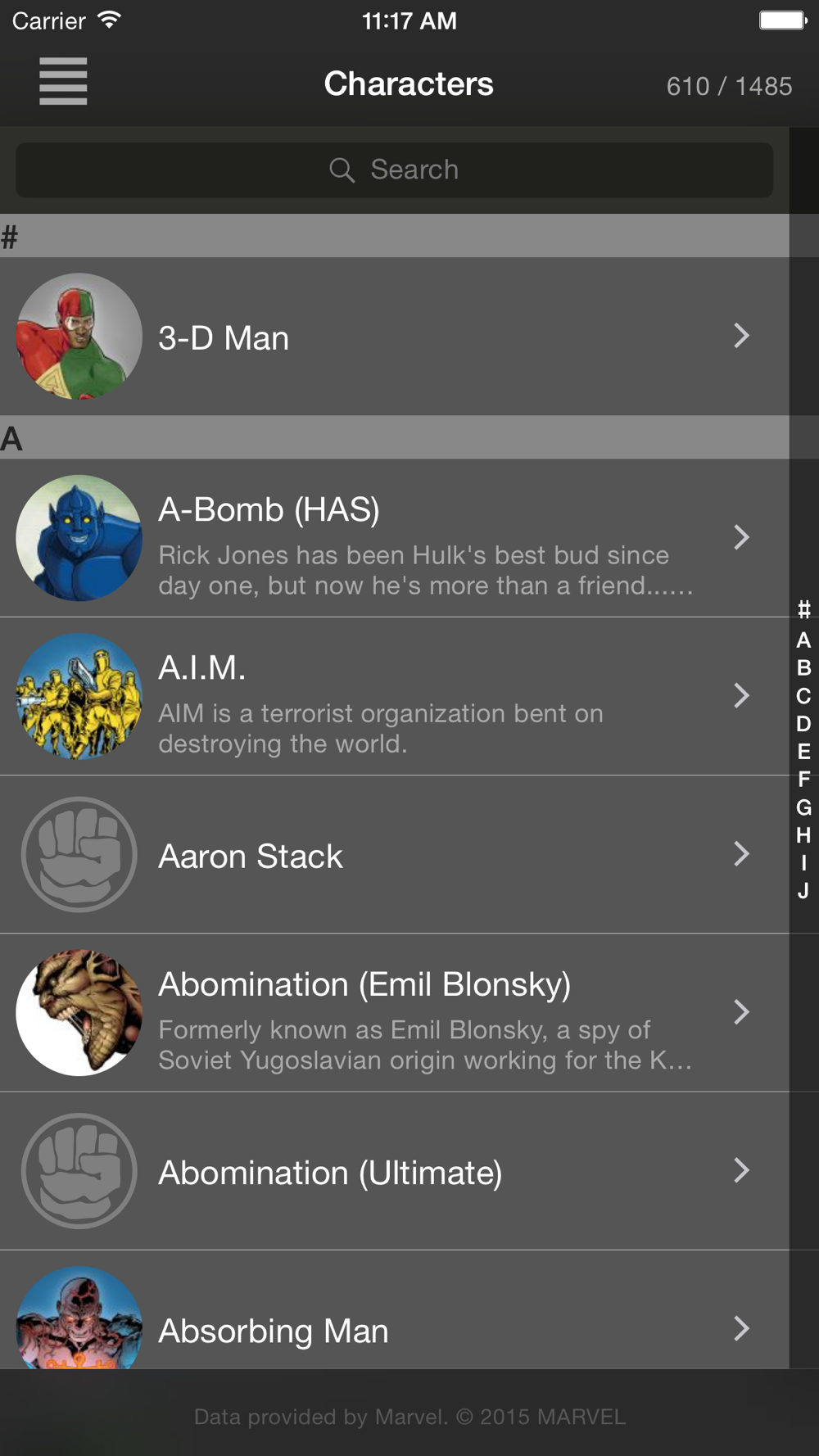
Task: Tap the Wi-Fi status icon
Action: pyautogui.click(x=109, y=20)
